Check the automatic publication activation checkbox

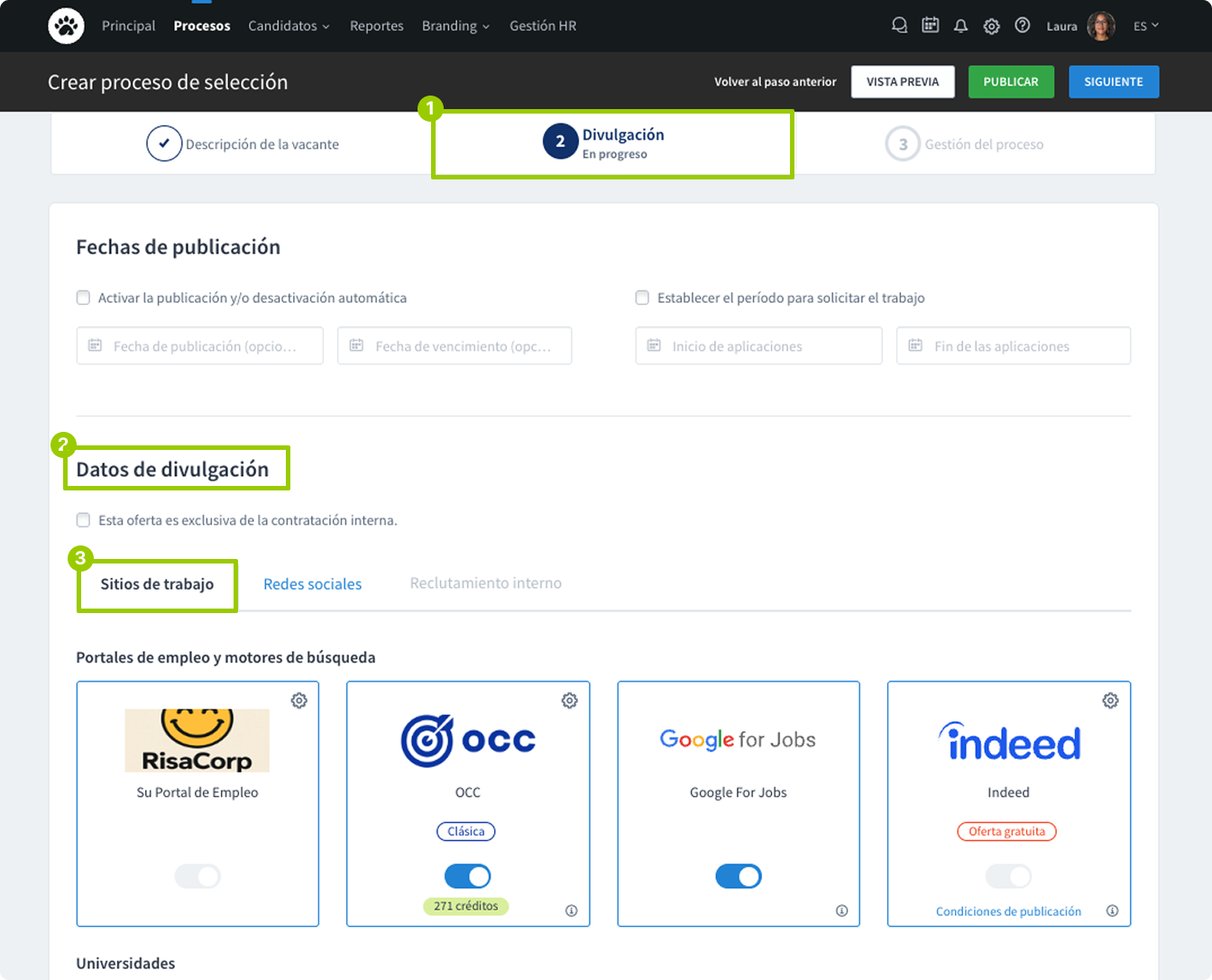click(84, 298)
